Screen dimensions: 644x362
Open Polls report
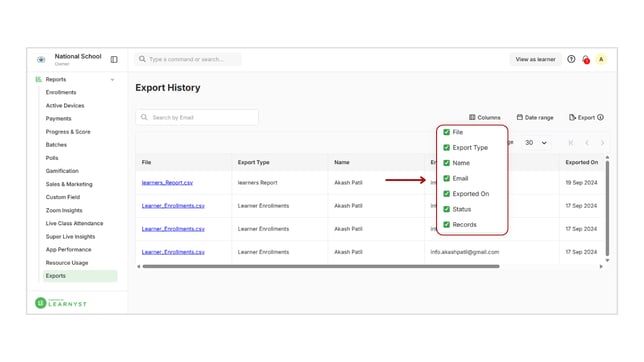coord(52,158)
